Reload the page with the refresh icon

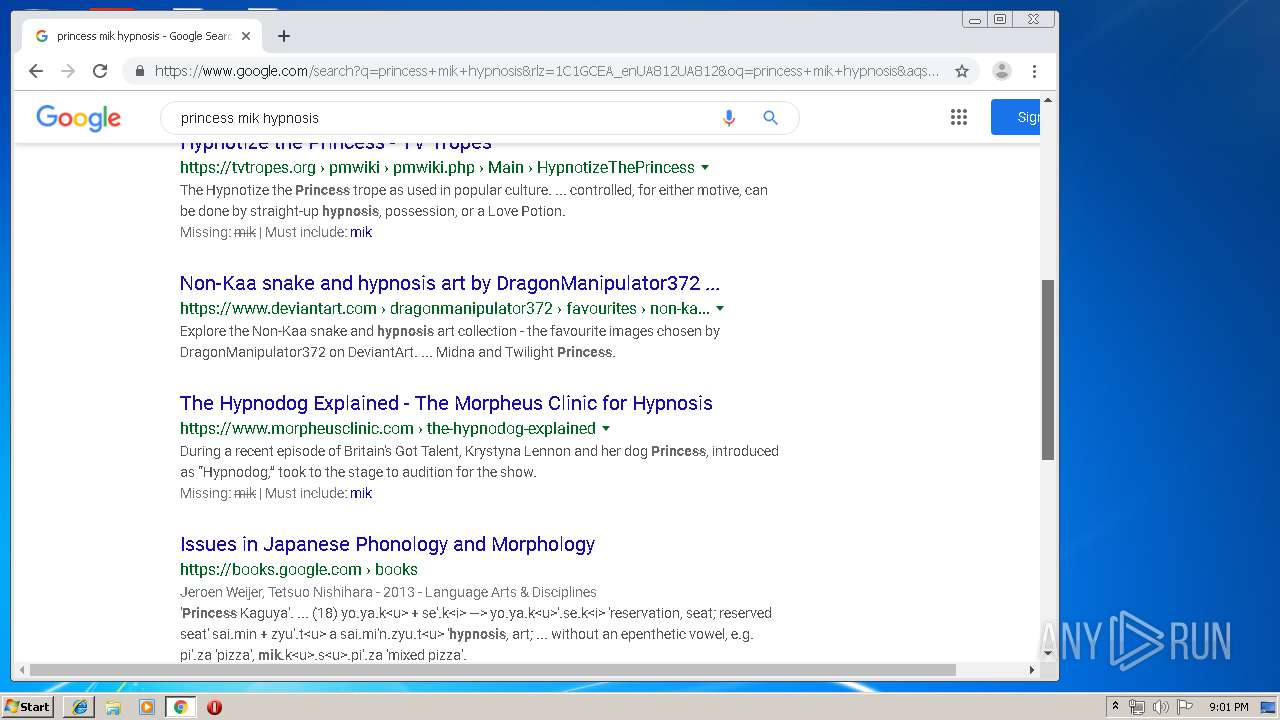[100, 71]
